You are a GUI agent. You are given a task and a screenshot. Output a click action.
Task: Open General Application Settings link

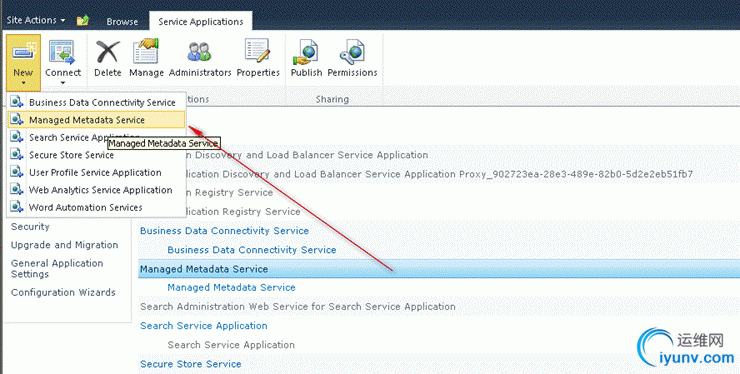coord(57,269)
